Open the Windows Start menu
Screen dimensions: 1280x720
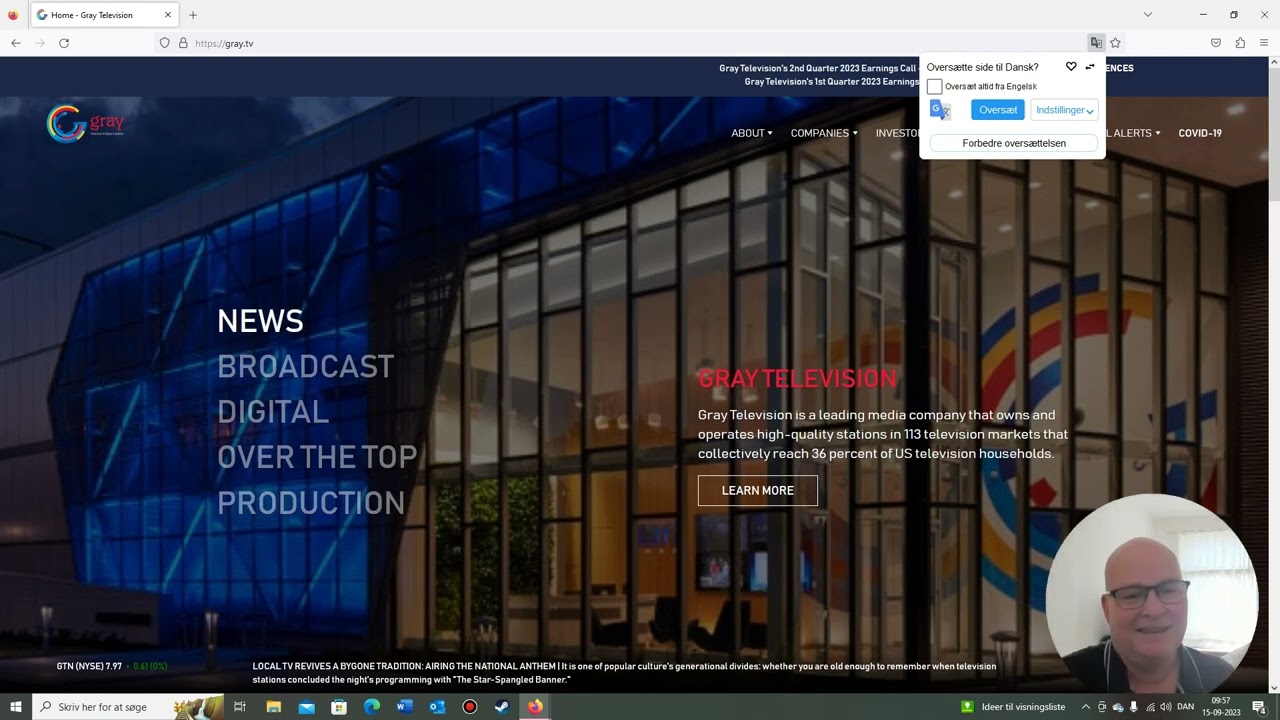pyautogui.click(x=16, y=707)
